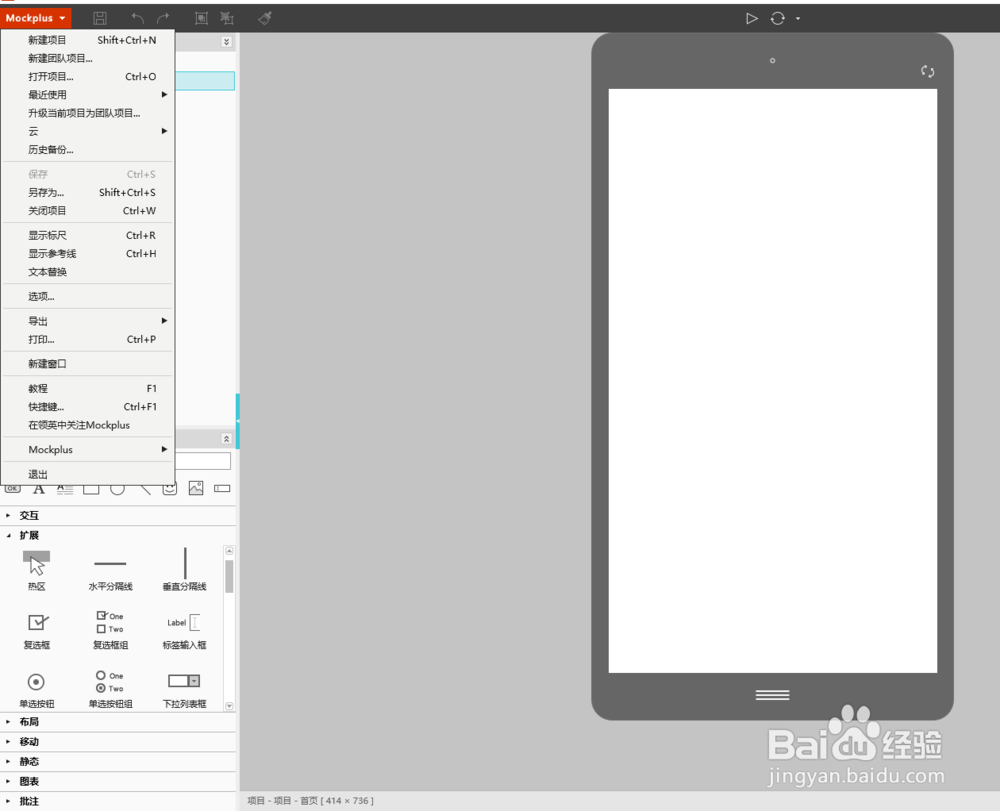Click the component search input field
1000x811 pixels.
(x=203, y=461)
